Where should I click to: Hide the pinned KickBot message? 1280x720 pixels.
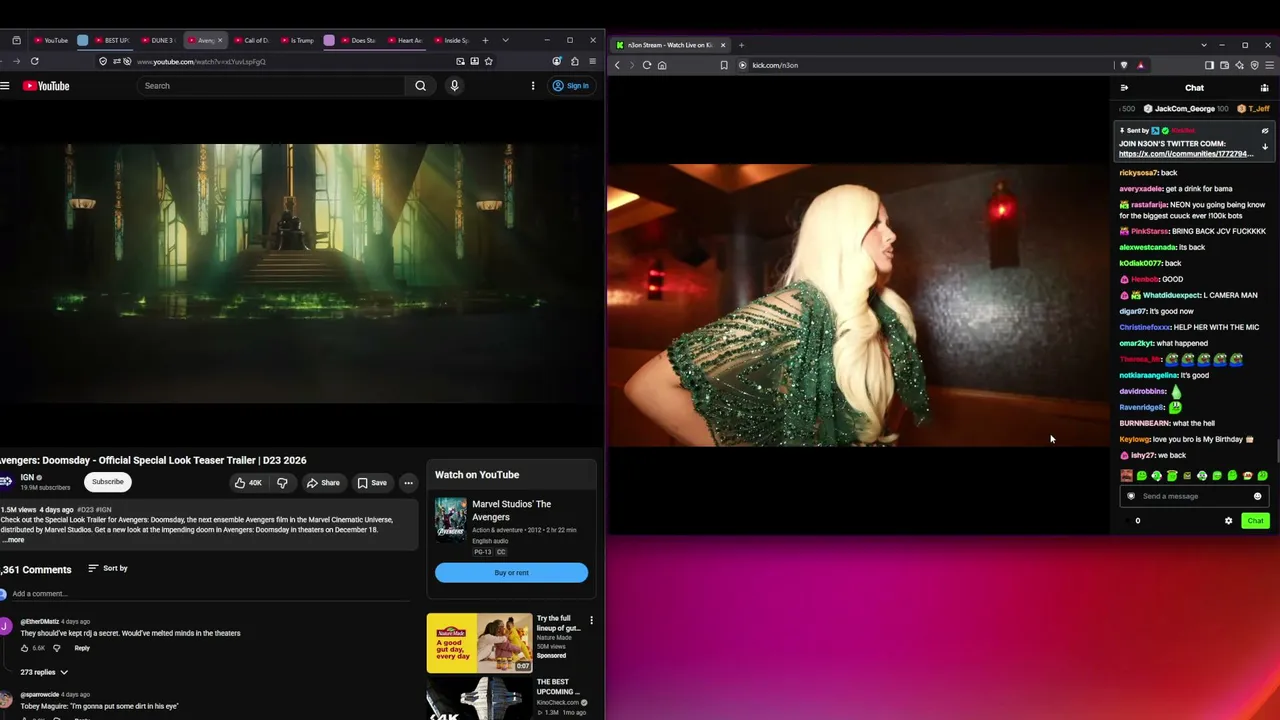[1265, 131]
